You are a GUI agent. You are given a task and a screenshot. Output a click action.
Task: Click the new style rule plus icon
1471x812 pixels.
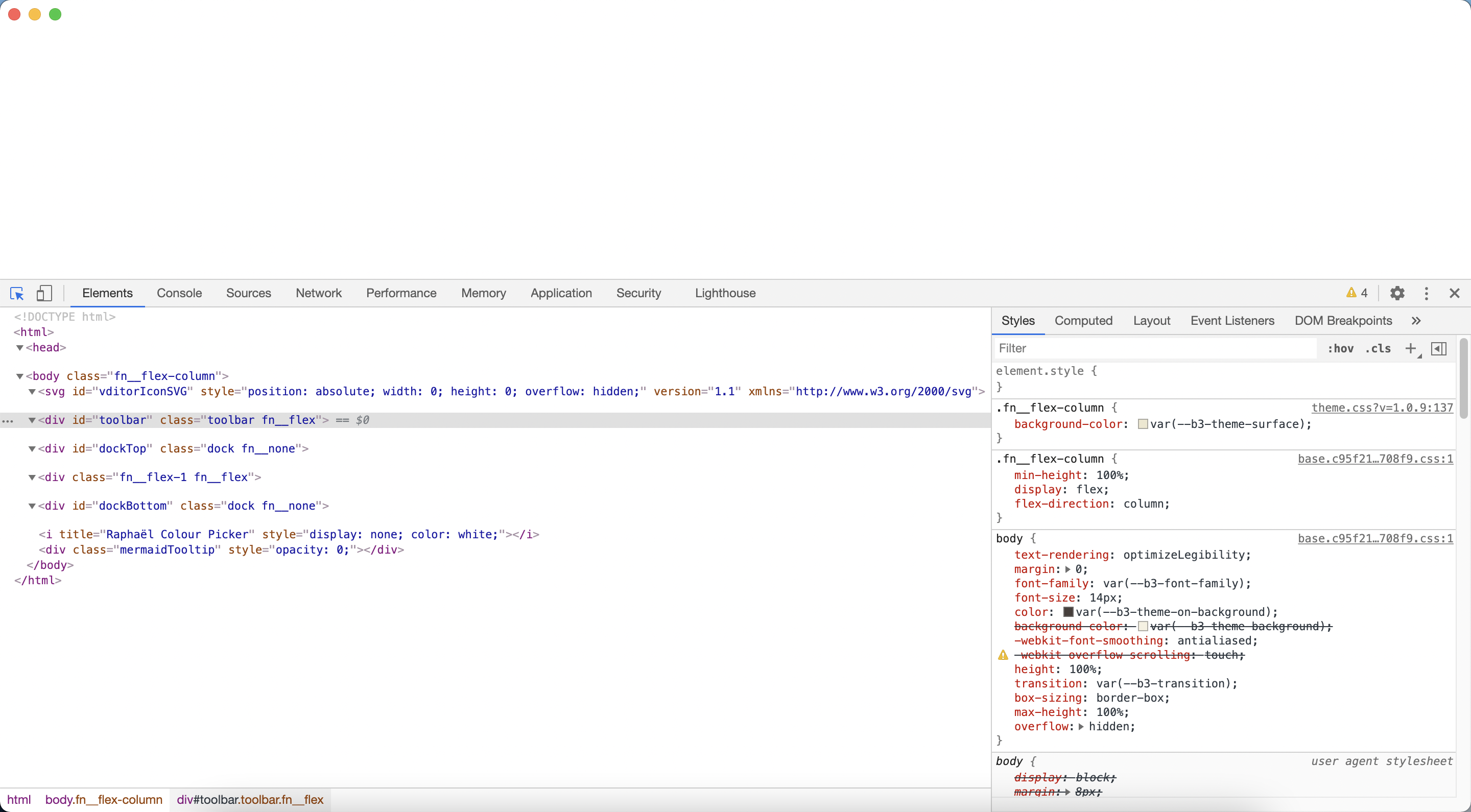1410,348
